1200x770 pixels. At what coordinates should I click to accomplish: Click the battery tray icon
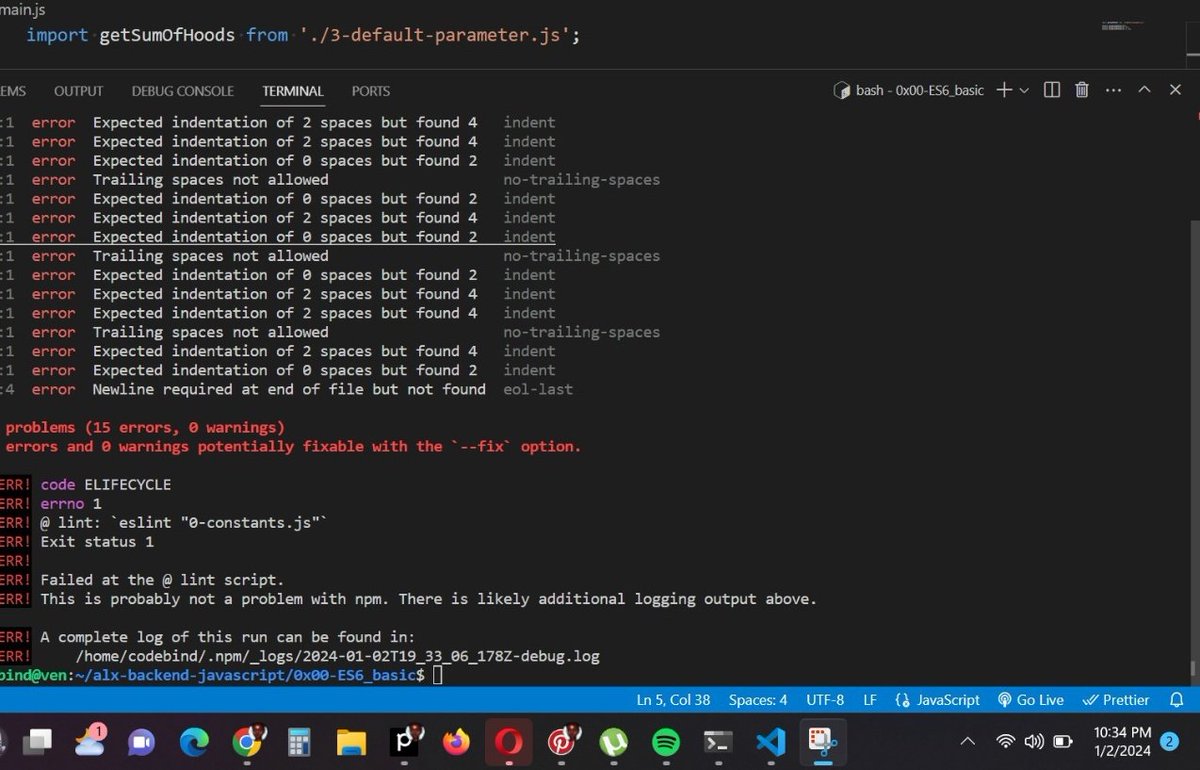click(x=1063, y=741)
